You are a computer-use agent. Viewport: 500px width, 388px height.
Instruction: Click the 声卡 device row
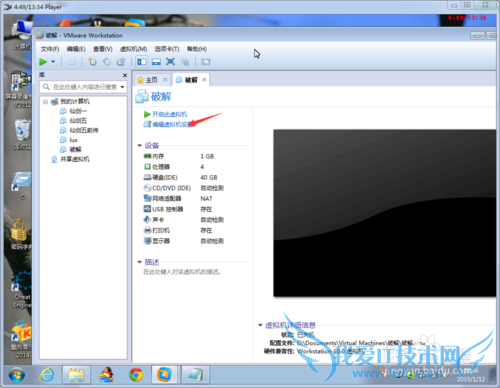point(183,220)
